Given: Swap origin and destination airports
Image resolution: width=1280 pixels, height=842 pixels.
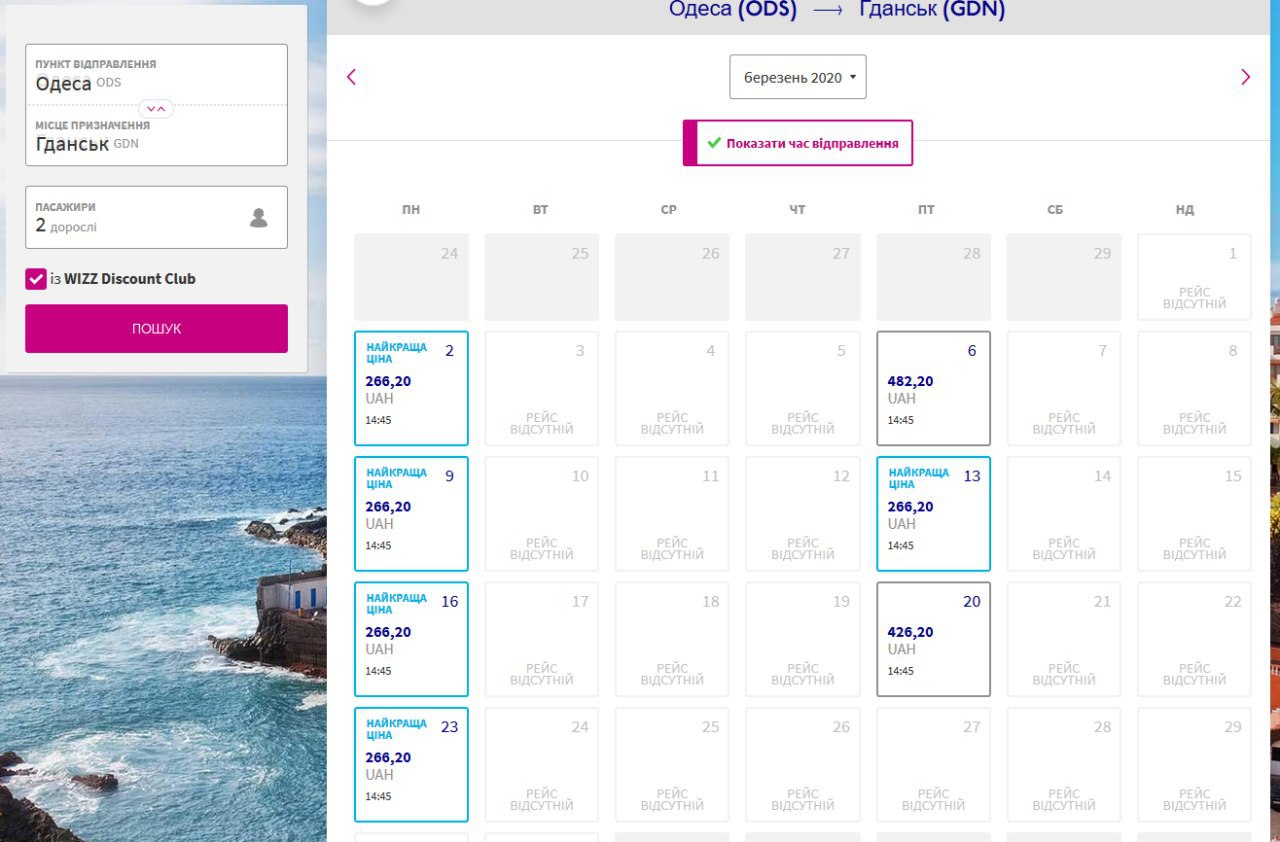Looking at the screenshot, I should pos(156,108).
